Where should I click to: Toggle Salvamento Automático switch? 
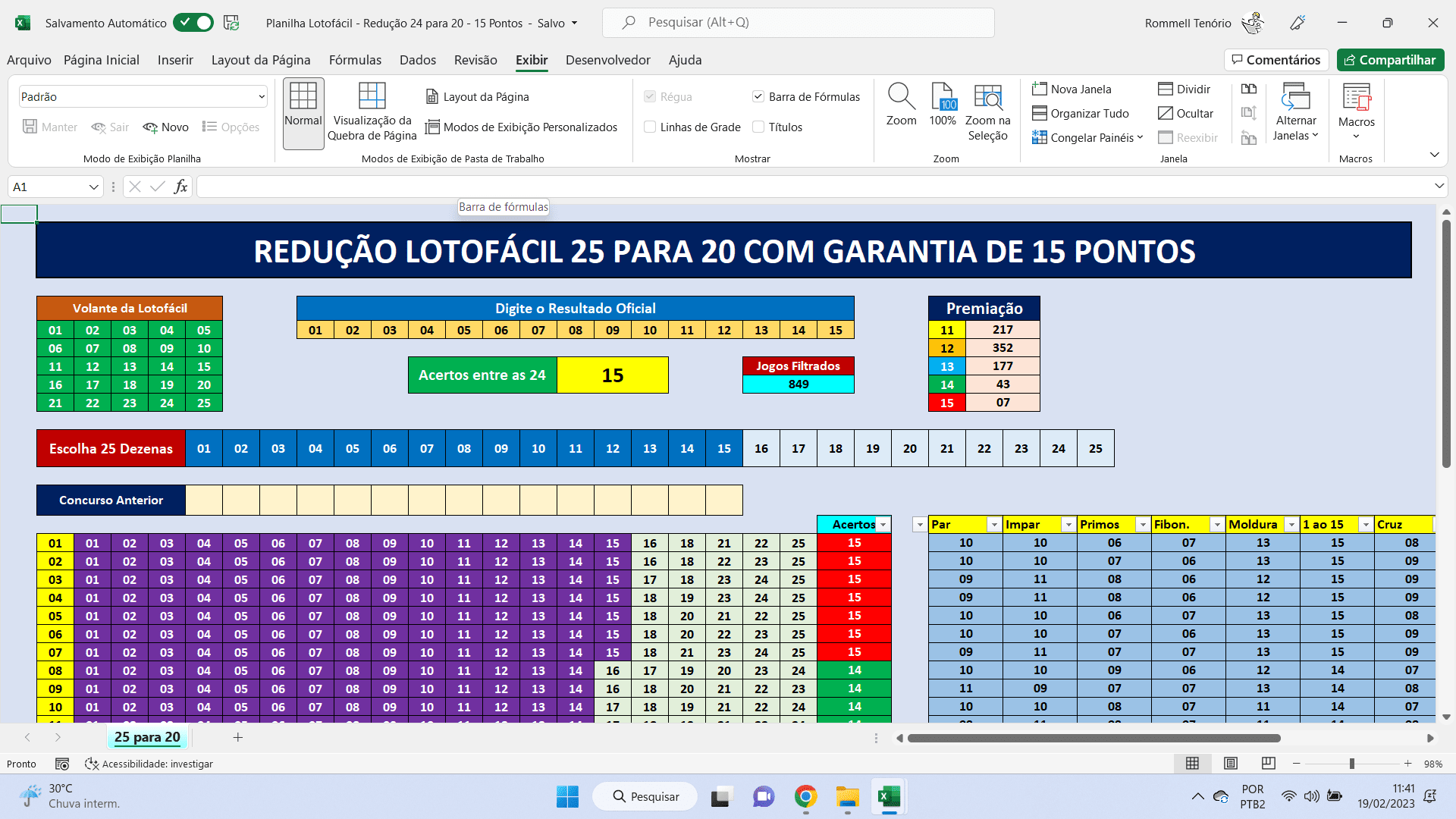coord(193,23)
